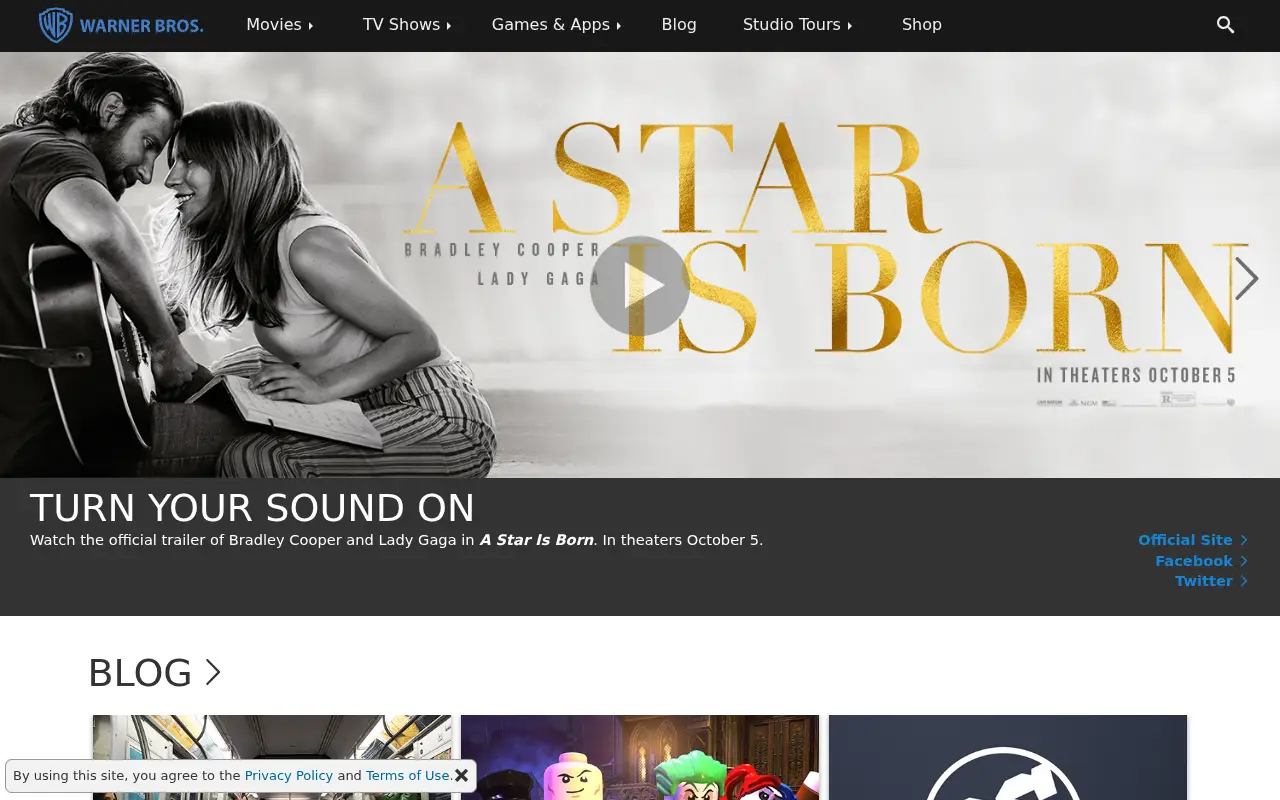Viewport: 1280px width, 800px height.
Task: Play the A Star Is Born trailer
Action: [x=640, y=286]
